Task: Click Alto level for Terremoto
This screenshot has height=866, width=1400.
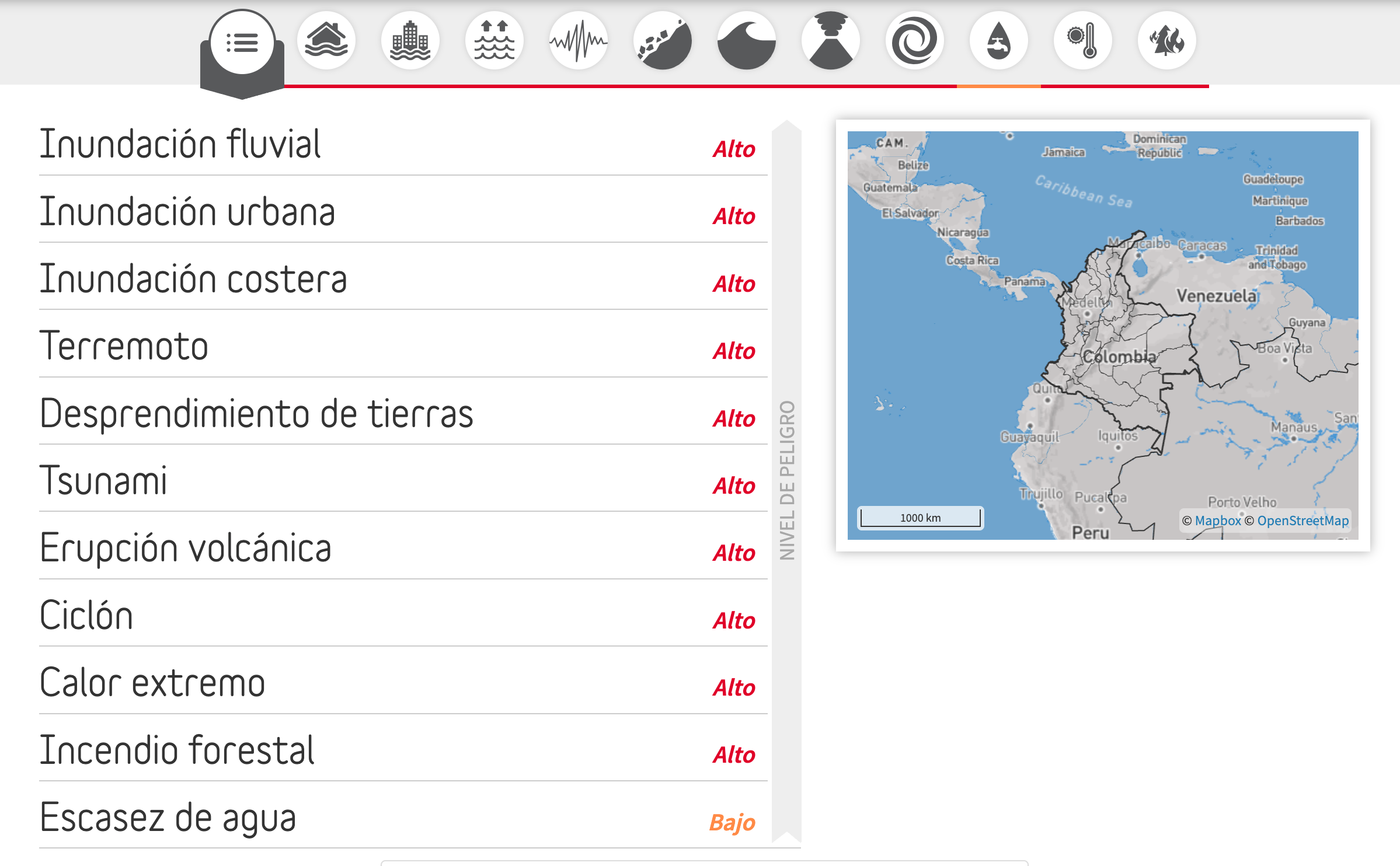Action: click(x=734, y=351)
